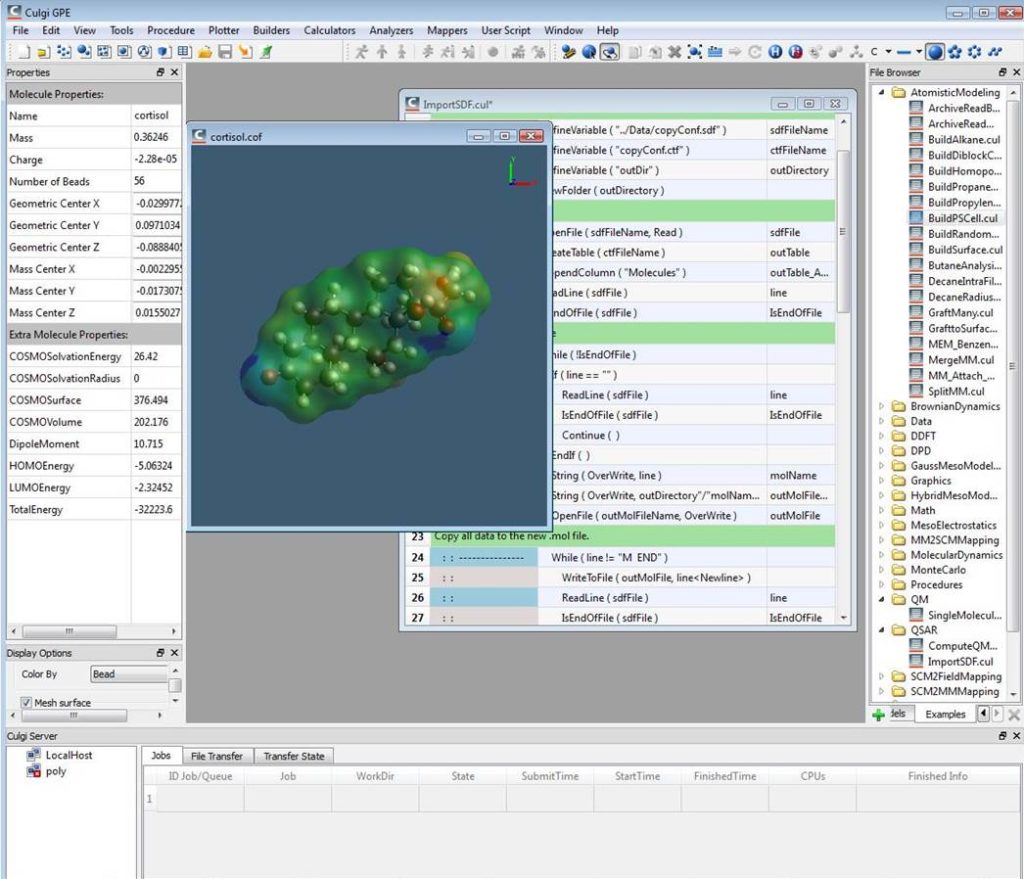Open the Builders menu

click(271, 31)
